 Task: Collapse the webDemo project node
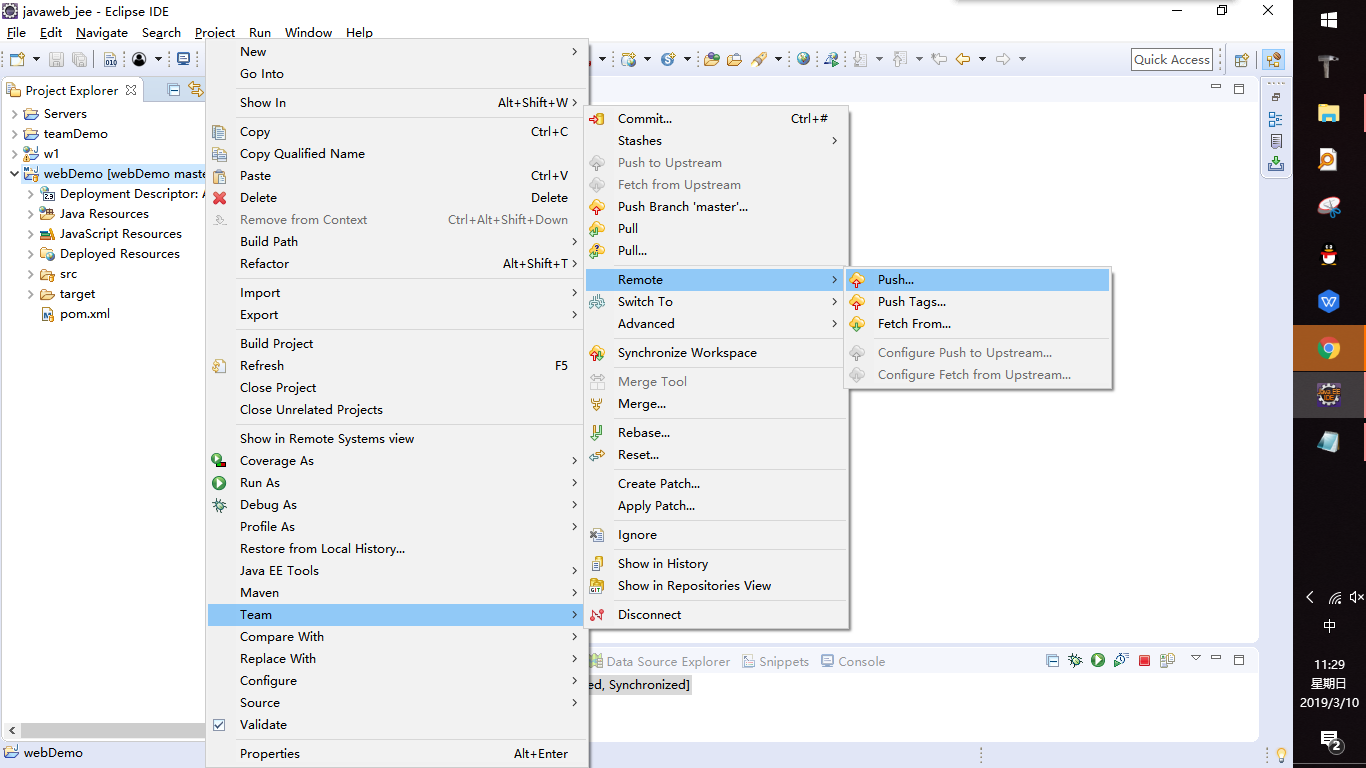tap(15, 174)
